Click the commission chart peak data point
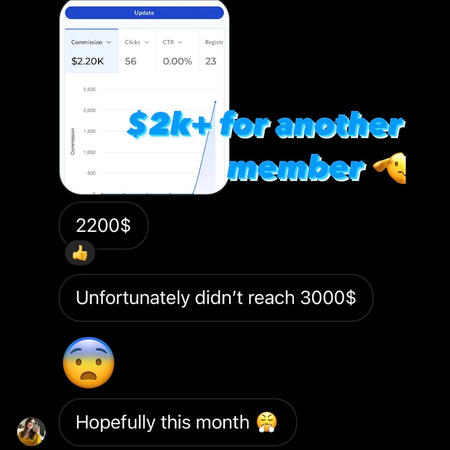This screenshot has height=450, width=450. click(x=215, y=102)
